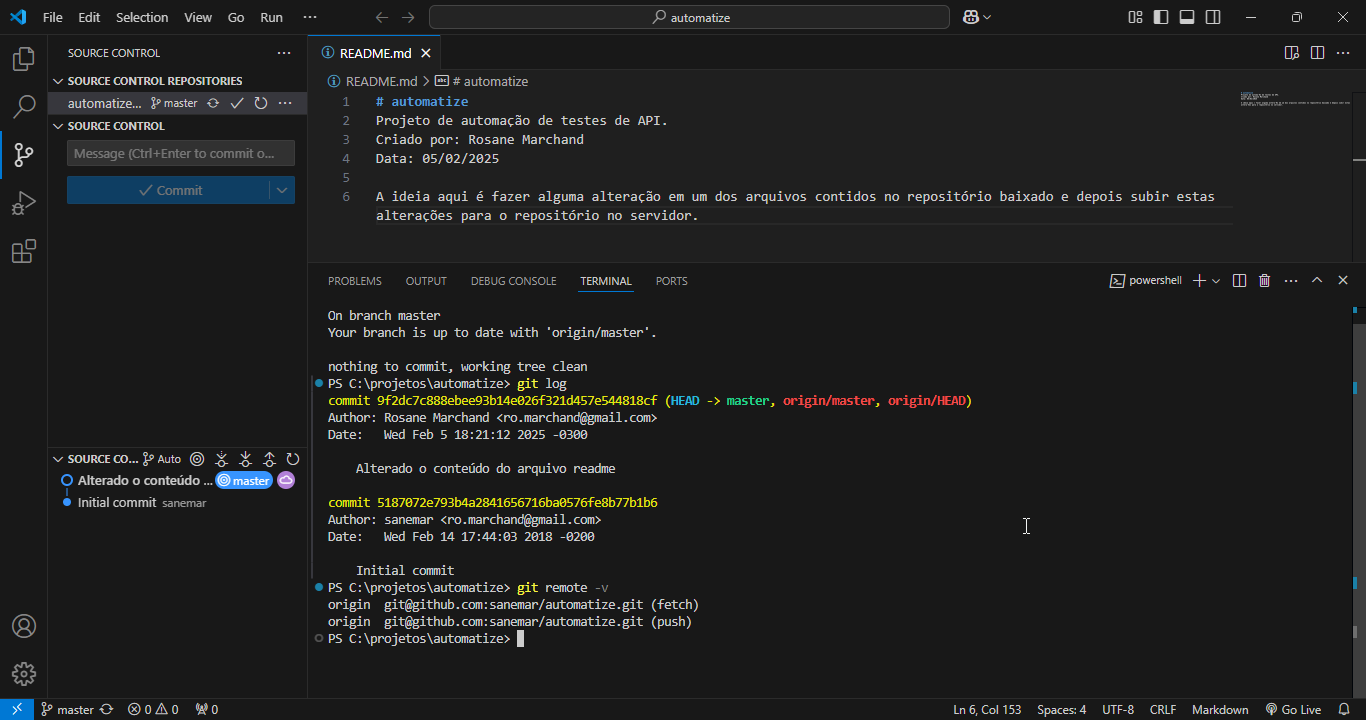
Task: Open remote window from status bar corner
Action: (17, 709)
